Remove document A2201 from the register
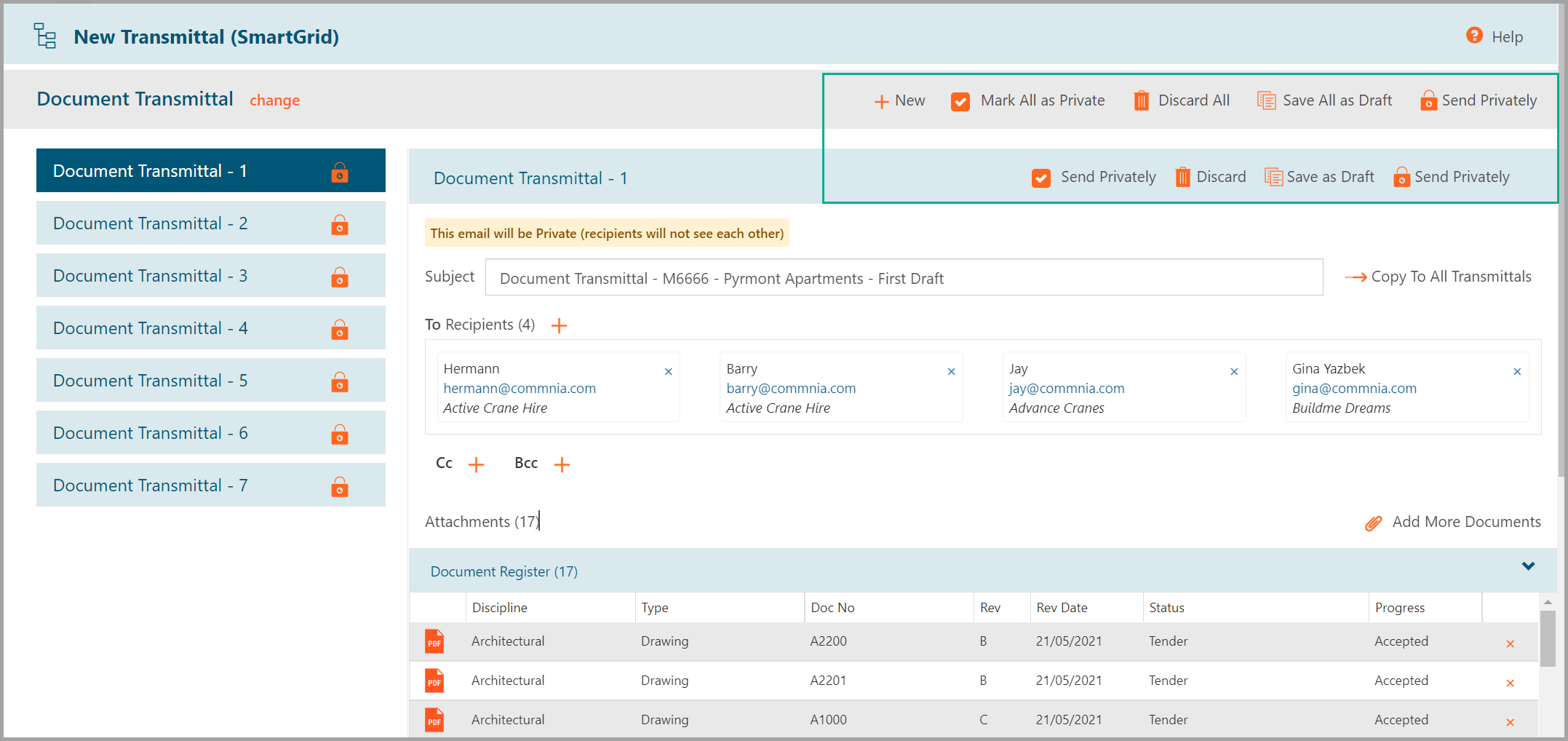The image size is (1568, 741). point(1510,683)
